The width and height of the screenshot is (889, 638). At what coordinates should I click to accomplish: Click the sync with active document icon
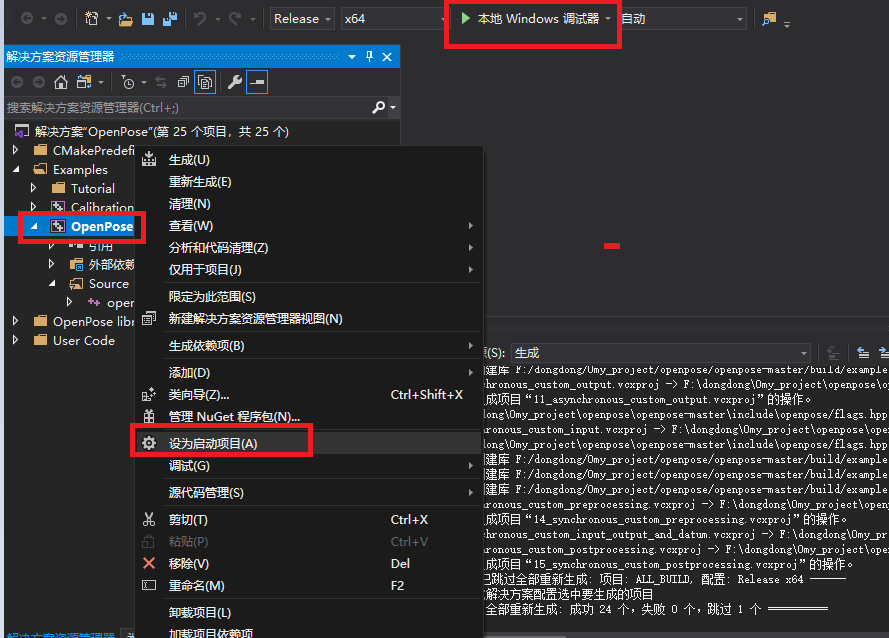tap(162, 82)
